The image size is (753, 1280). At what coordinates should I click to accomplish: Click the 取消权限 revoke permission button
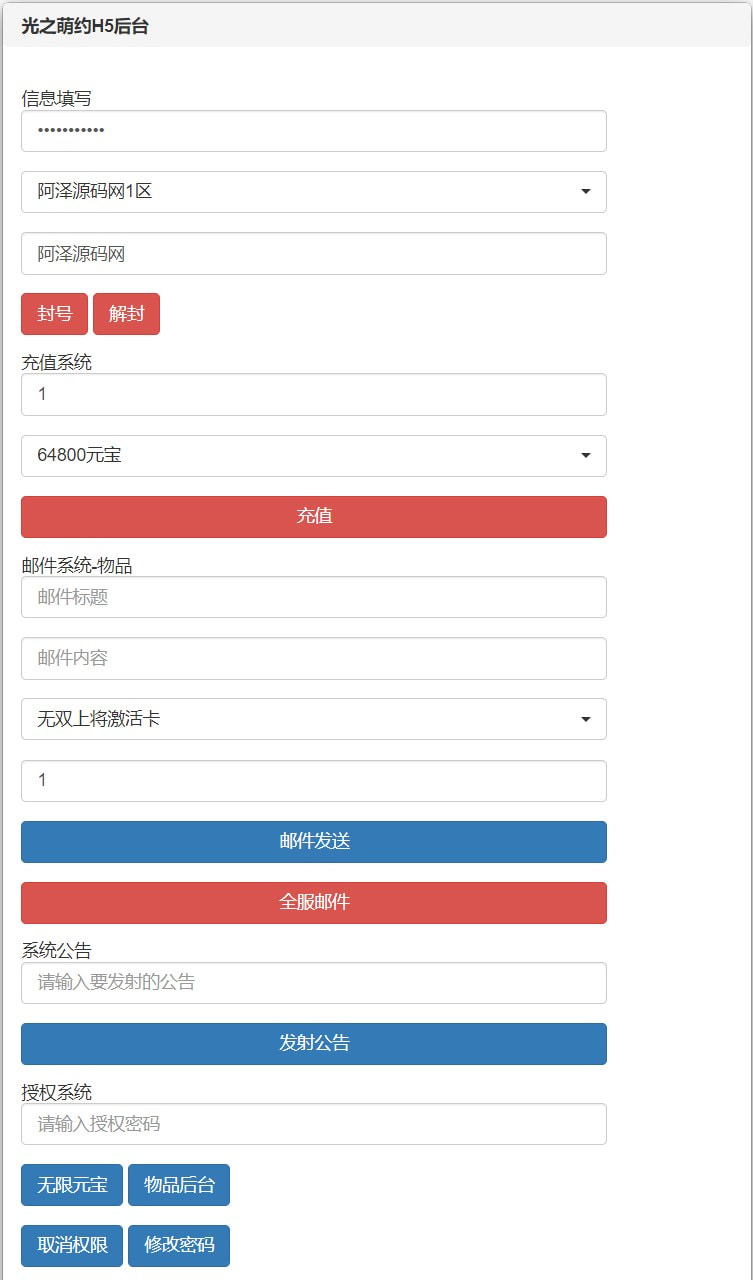pos(71,1245)
